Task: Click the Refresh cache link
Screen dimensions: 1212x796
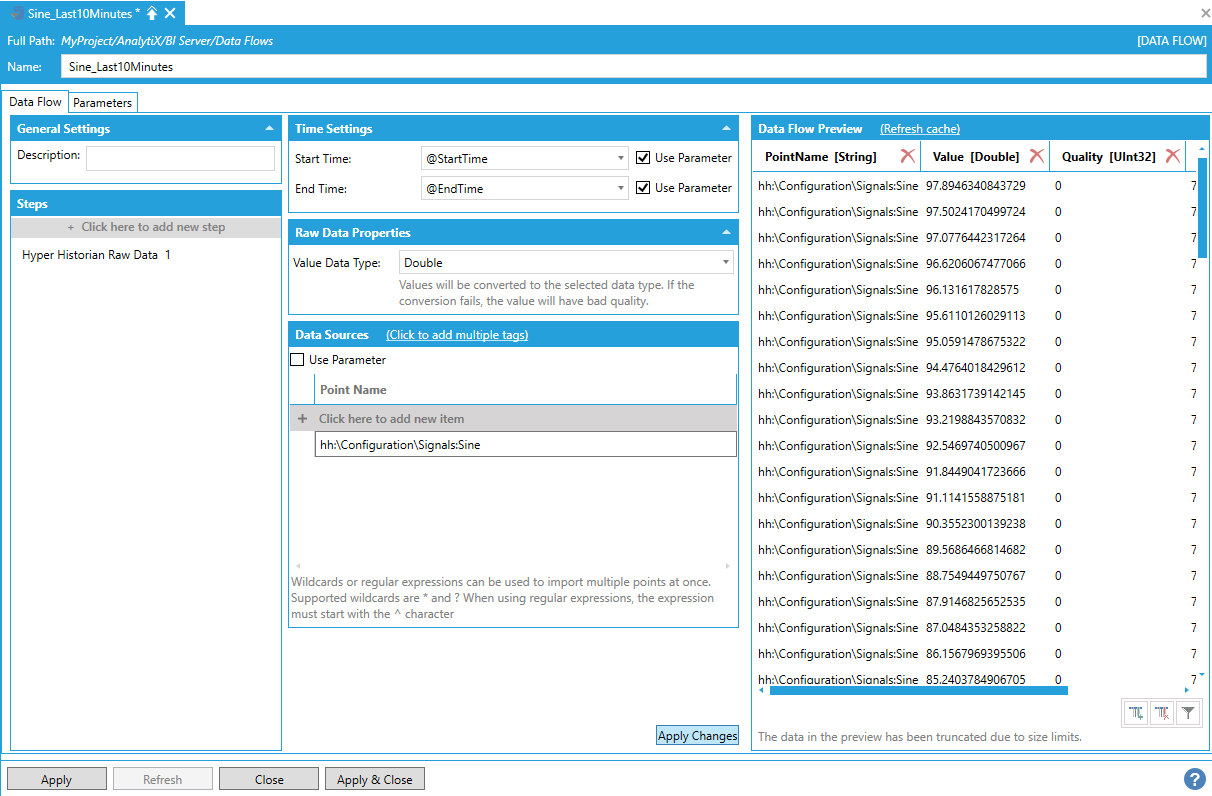Action: (x=919, y=129)
